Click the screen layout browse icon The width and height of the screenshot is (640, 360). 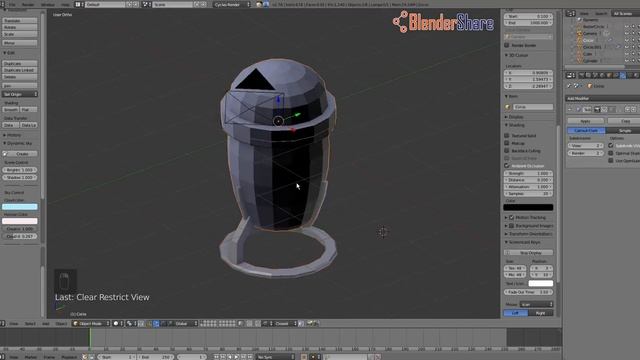[79, 4]
